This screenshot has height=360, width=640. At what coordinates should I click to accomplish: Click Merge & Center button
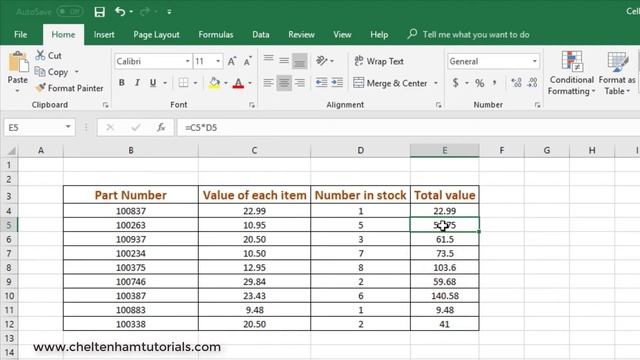point(390,83)
